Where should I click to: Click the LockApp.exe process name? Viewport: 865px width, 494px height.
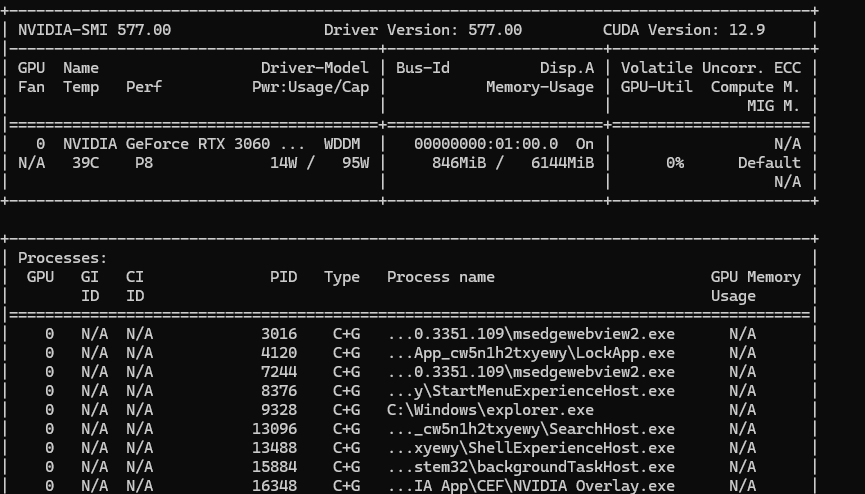[625, 353]
